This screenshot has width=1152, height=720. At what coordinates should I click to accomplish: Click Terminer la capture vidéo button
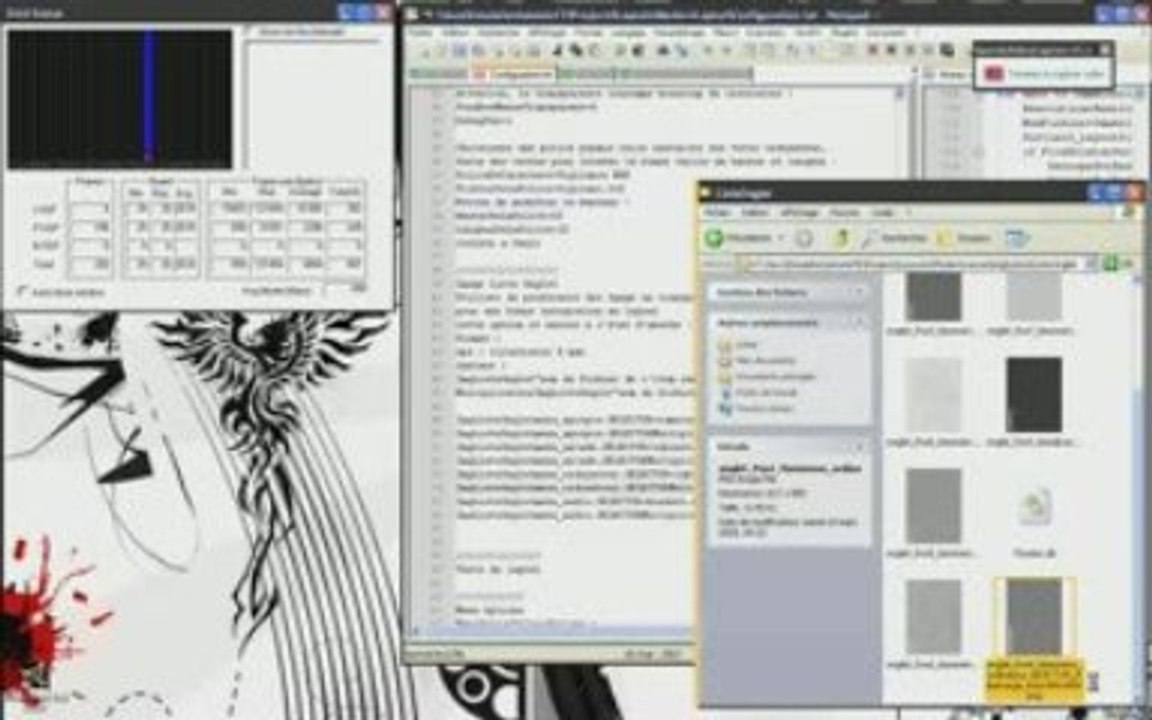1044,74
